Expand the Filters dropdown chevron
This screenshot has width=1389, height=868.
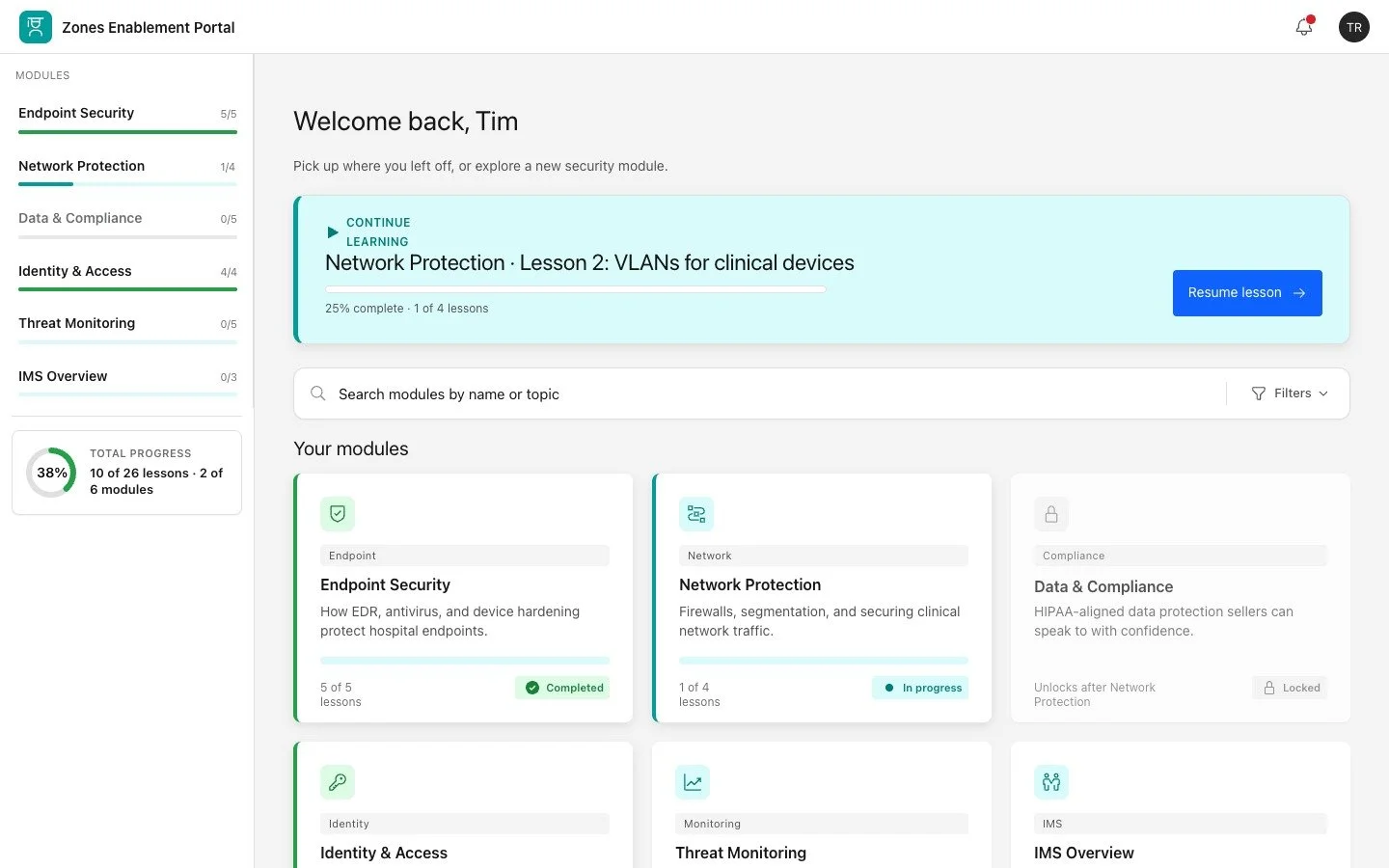point(1323,393)
